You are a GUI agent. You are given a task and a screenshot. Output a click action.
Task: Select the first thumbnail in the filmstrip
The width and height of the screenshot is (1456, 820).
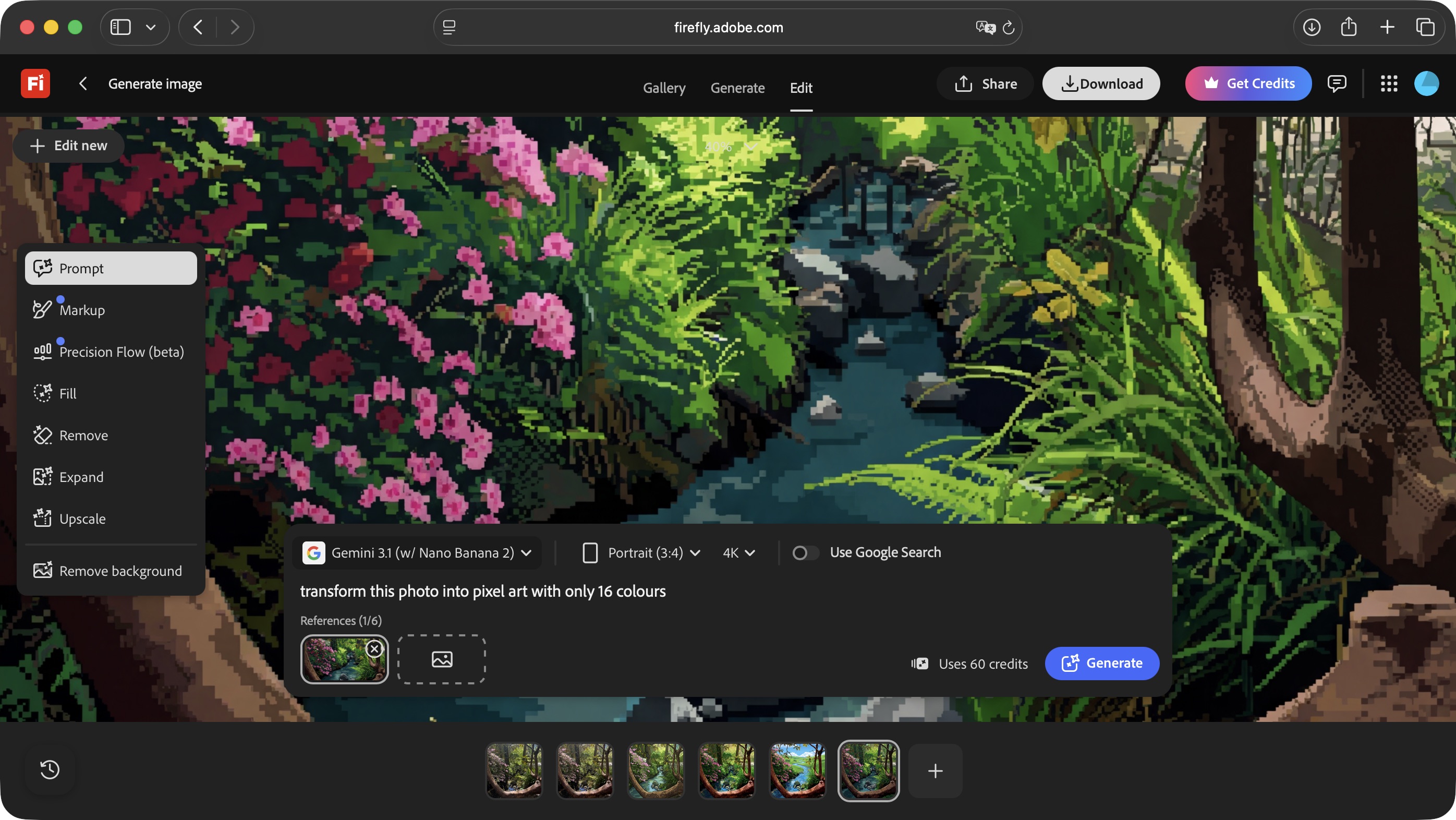(x=514, y=771)
